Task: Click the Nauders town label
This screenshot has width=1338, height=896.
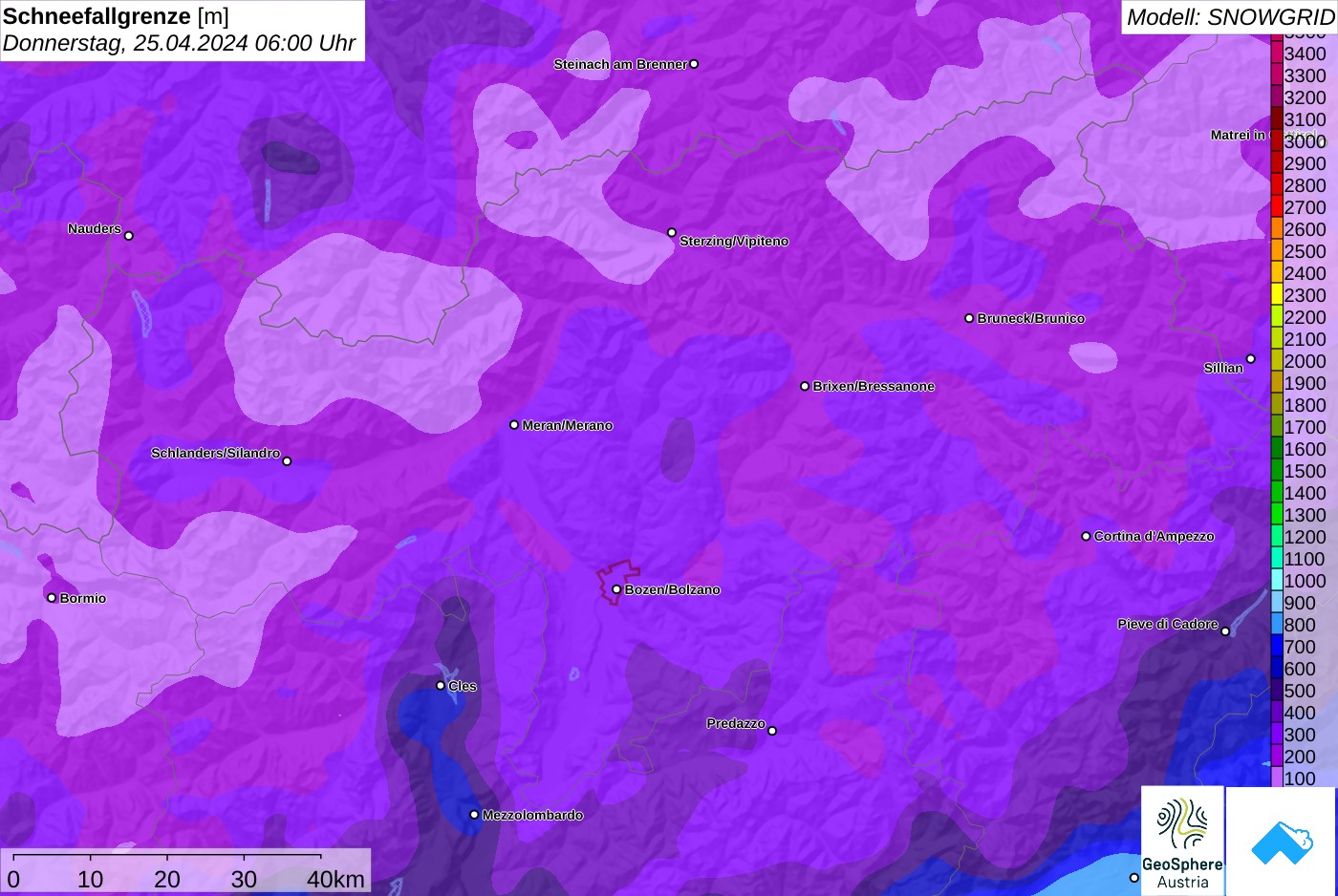Action: (95, 228)
